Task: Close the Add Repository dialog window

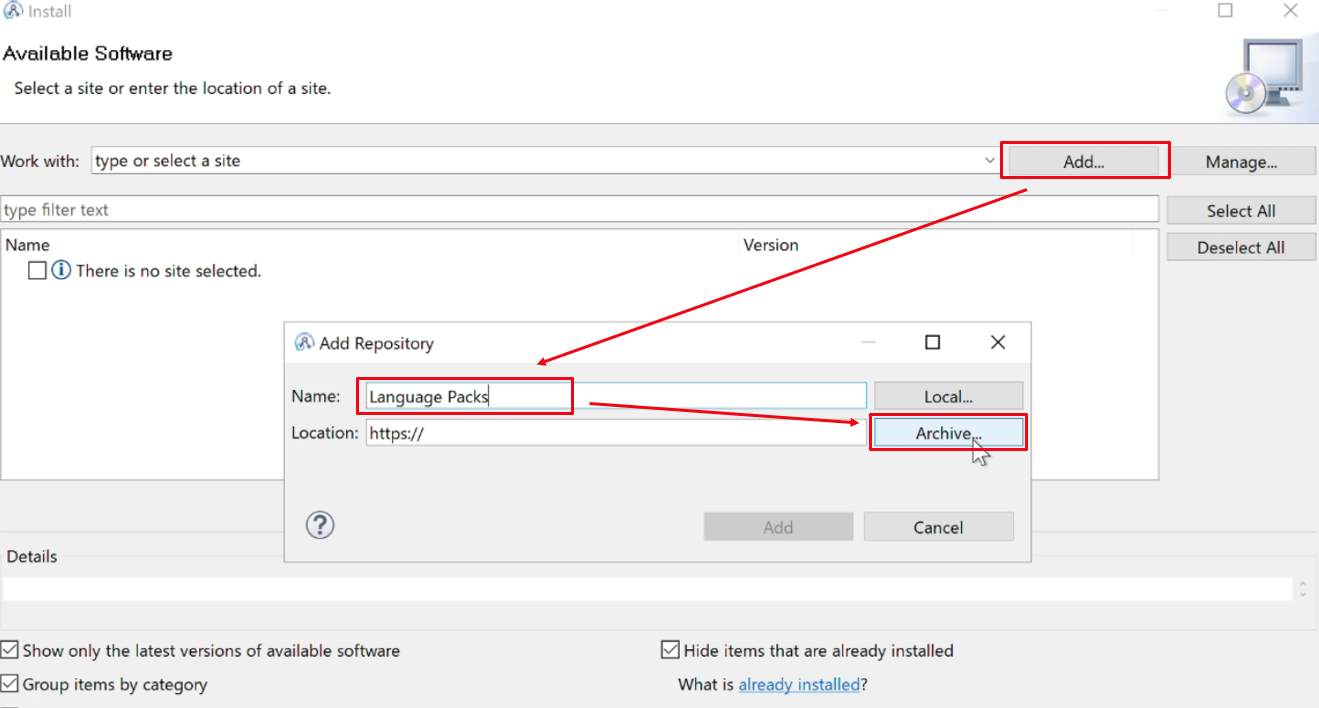Action: pyautogui.click(x=998, y=342)
